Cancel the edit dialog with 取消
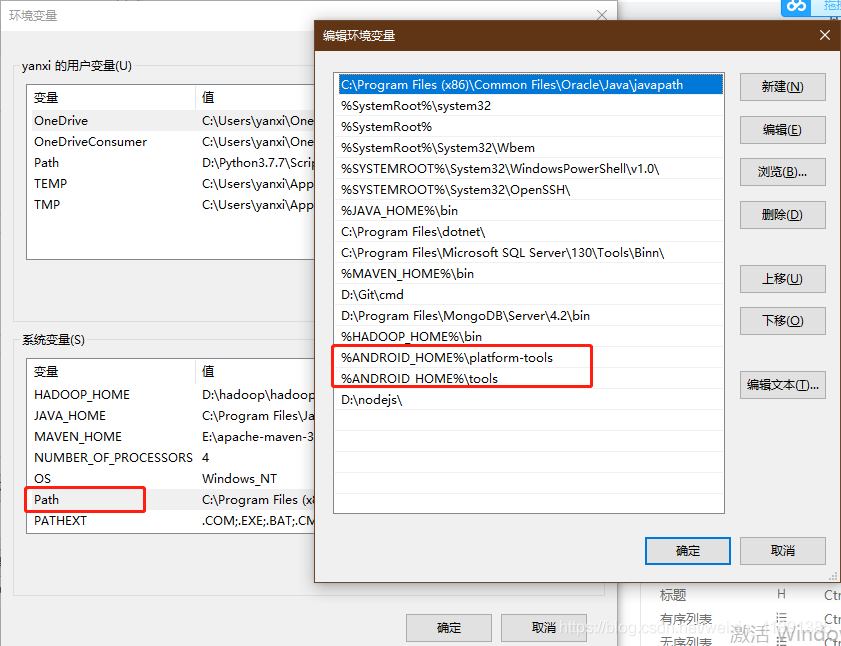841x646 pixels. coord(782,551)
